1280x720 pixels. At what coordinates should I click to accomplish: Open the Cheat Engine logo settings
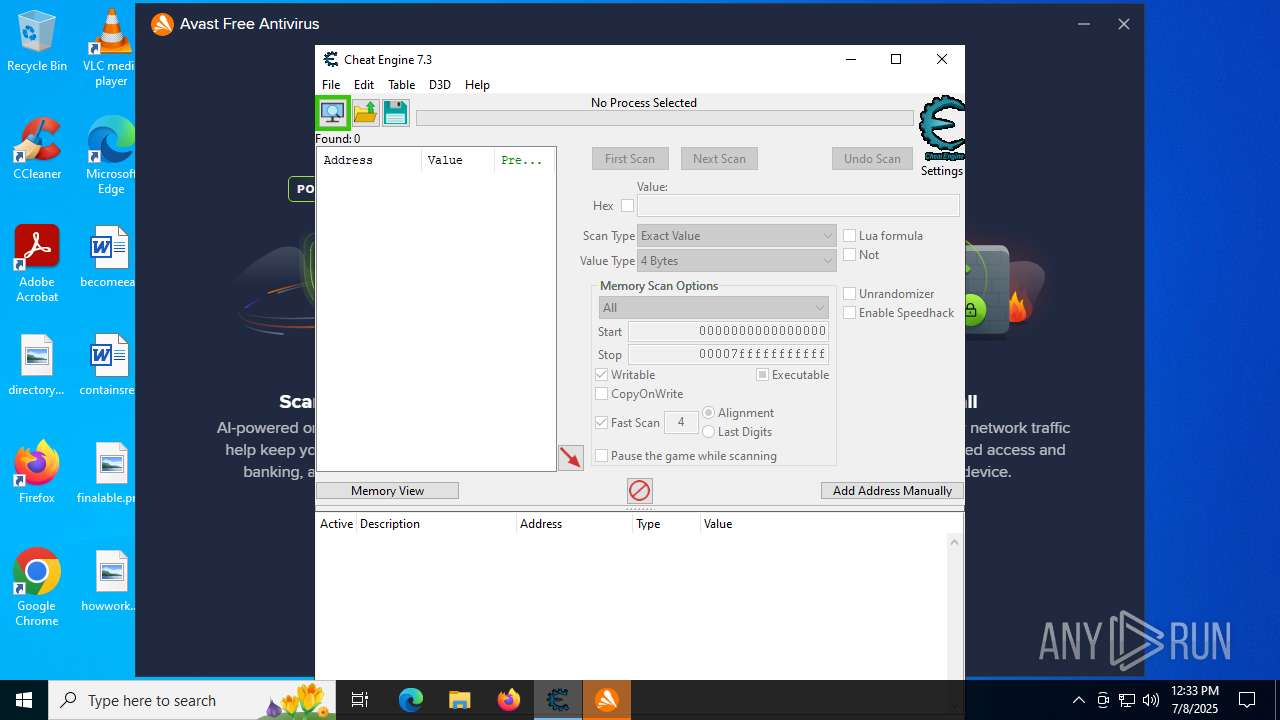(x=942, y=129)
